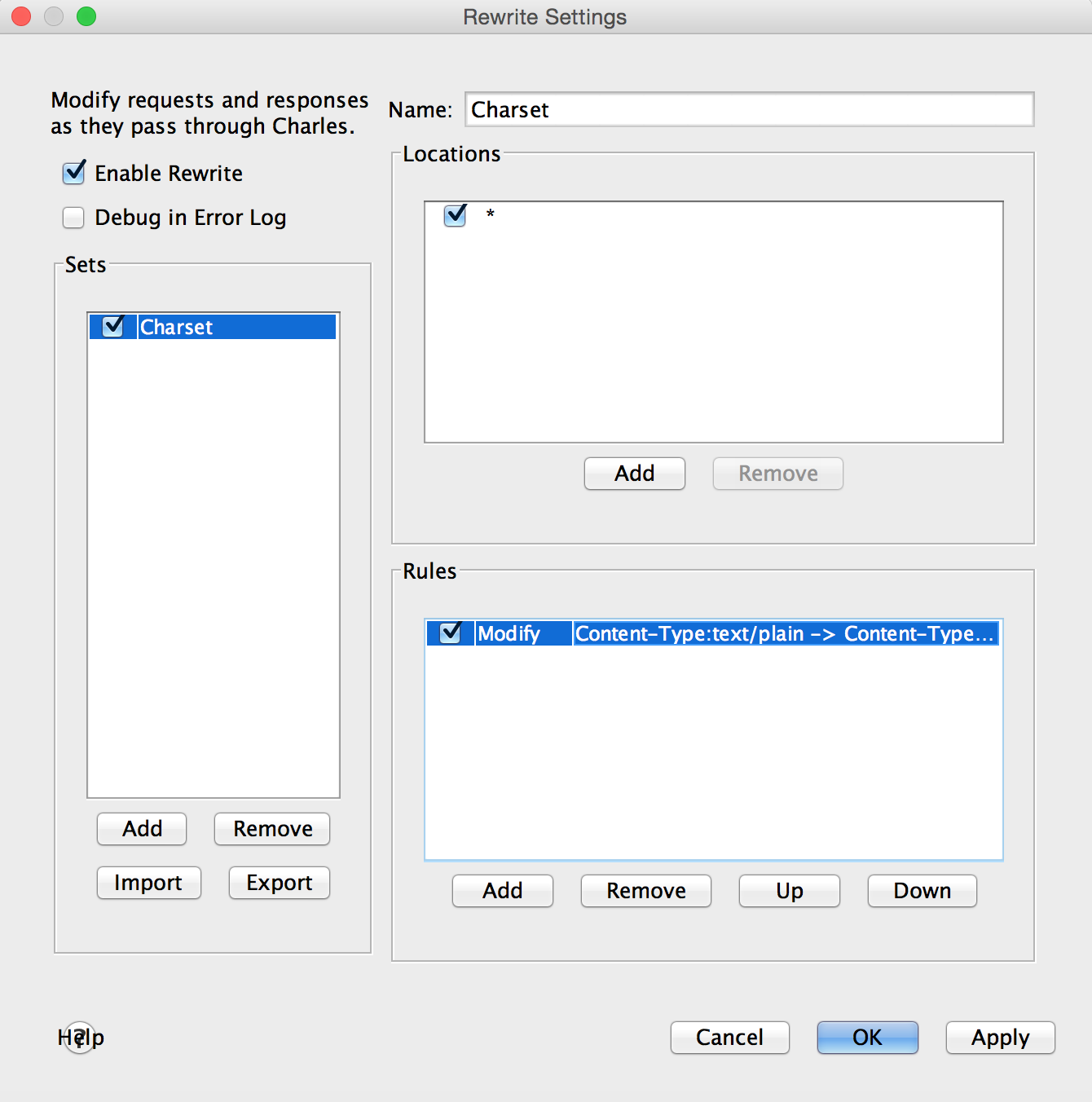The height and width of the screenshot is (1102, 1092).
Task: Add a new rule
Action: pyautogui.click(x=502, y=891)
